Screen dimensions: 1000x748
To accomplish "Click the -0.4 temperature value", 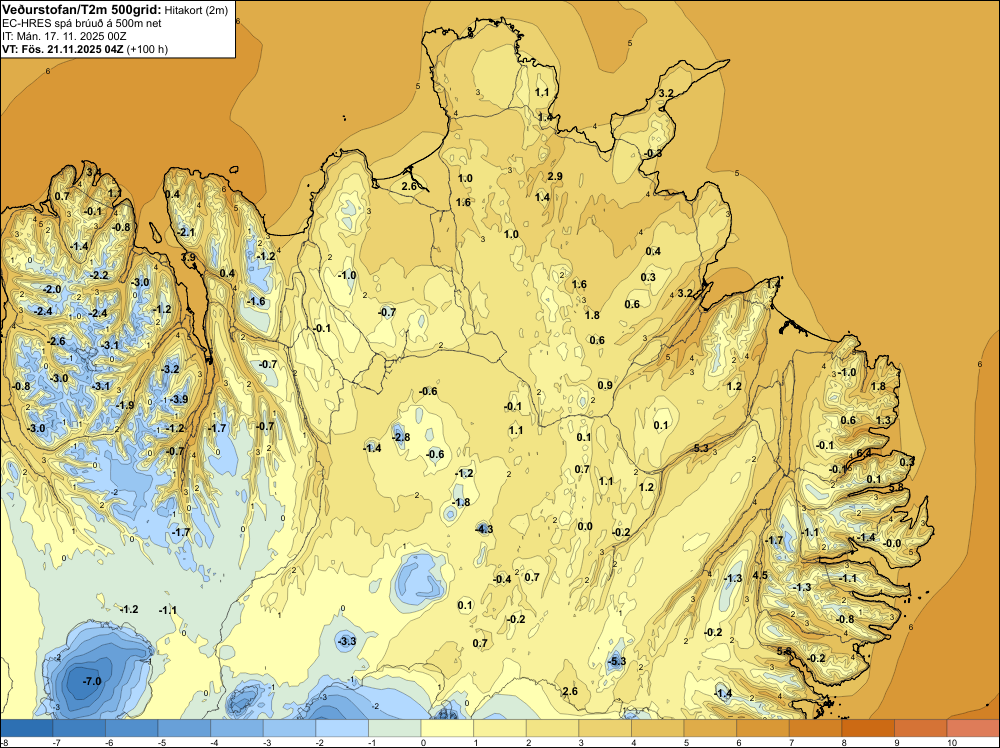I will click(x=503, y=579).
